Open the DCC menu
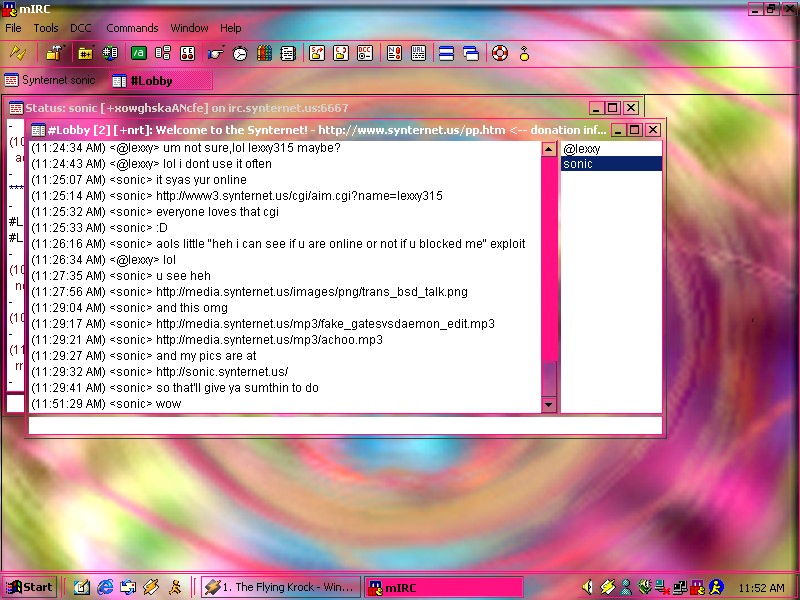This screenshot has width=800, height=600. click(x=80, y=28)
